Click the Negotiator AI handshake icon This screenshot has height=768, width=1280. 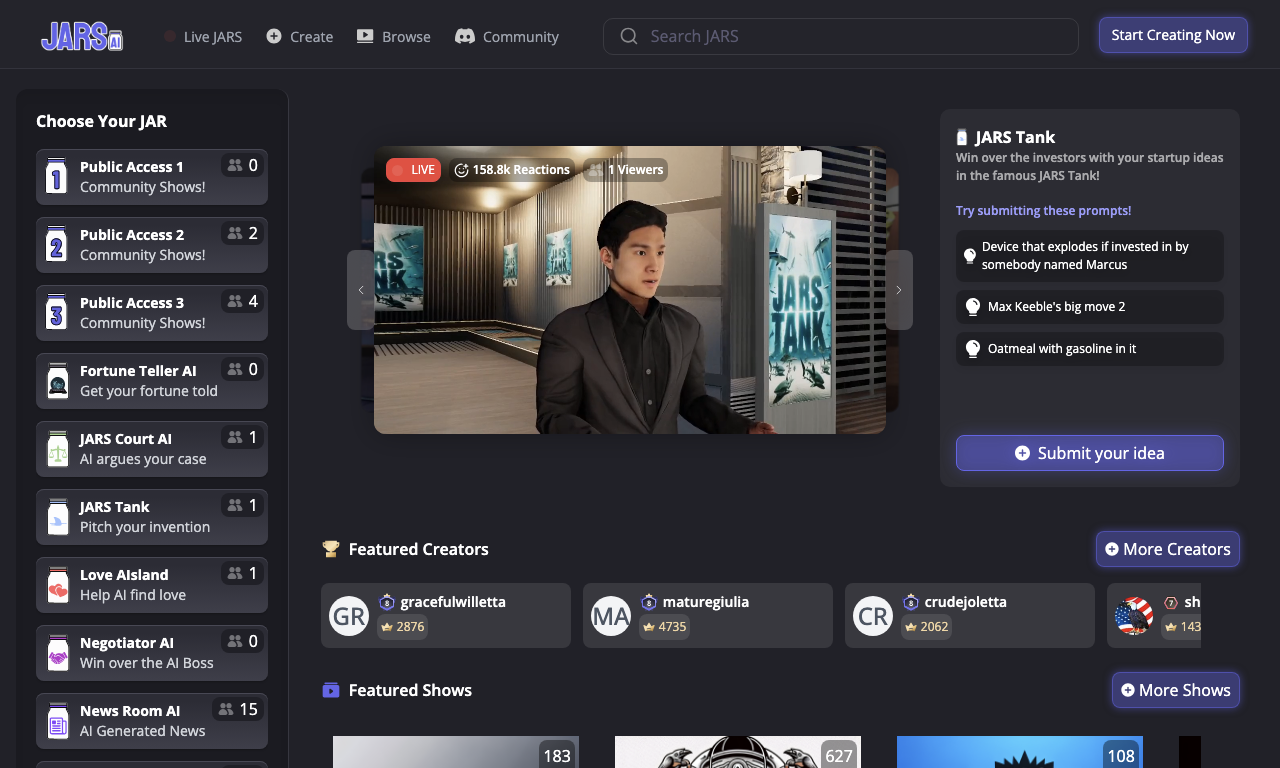[57, 653]
